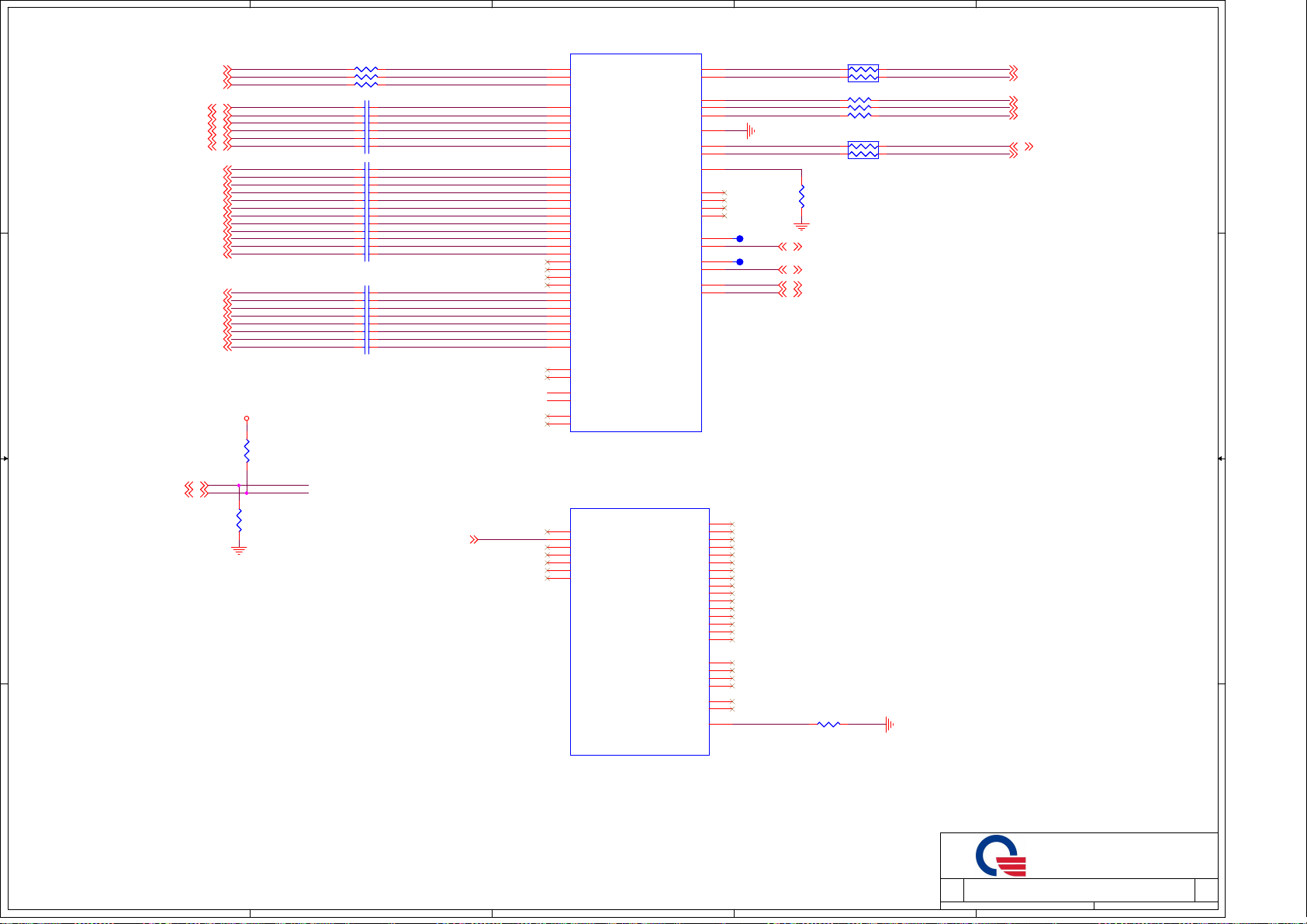The height and width of the screenshot is (924, 1307).
Task: Select the vertical resistor right of upper chip
Action: pyautogui.click(x=802, y=196)
